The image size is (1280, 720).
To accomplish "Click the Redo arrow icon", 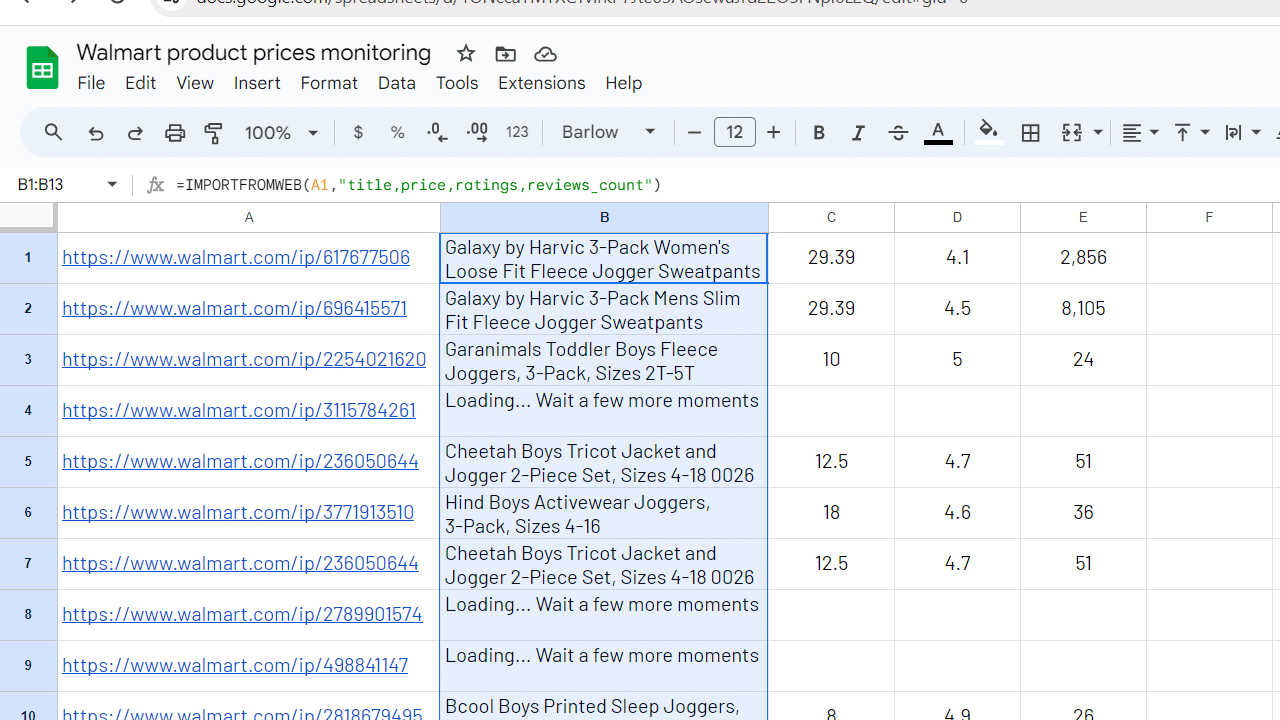I will (x=135, y=133).
